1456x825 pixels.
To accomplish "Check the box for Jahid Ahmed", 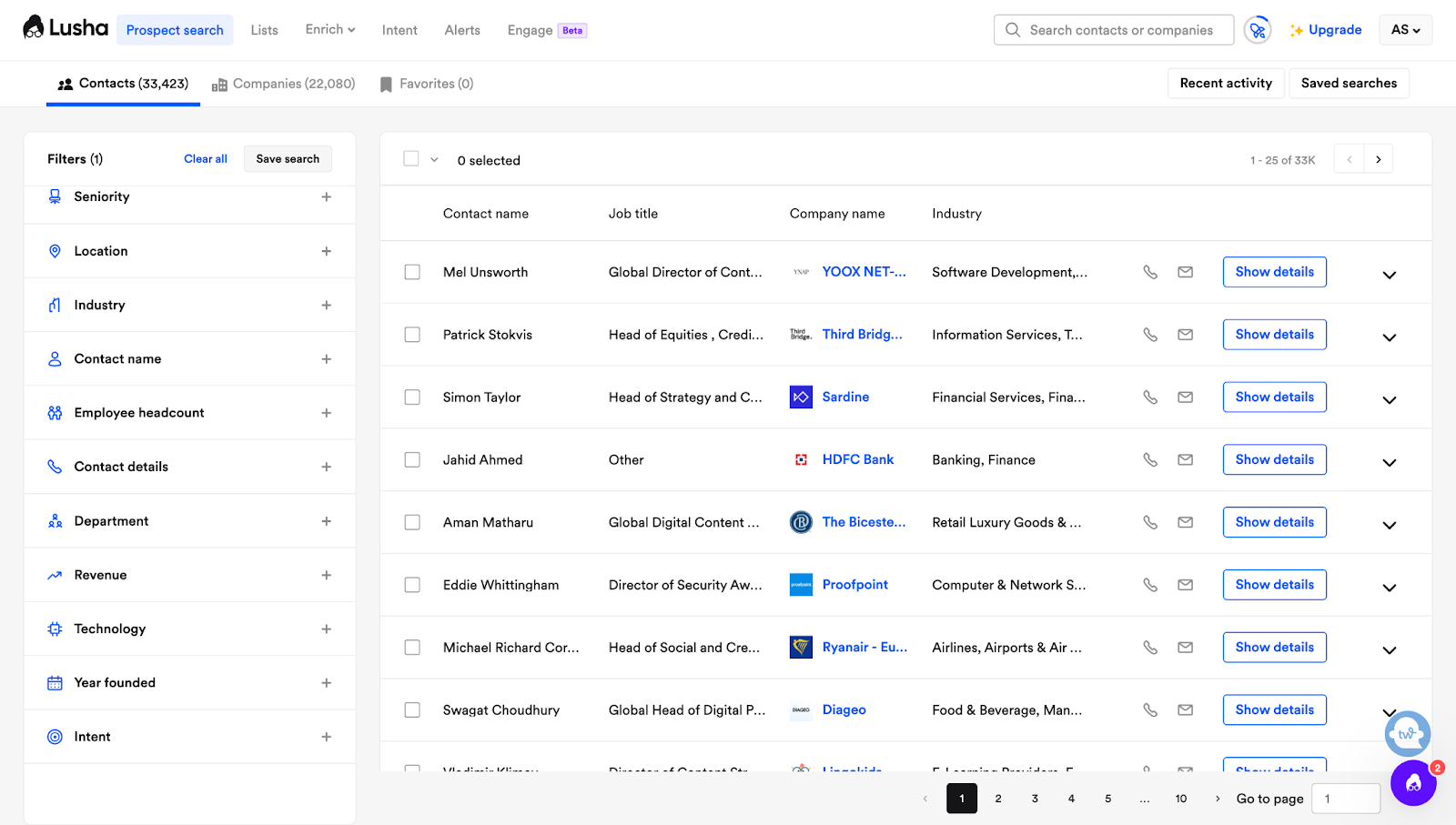I will click(412, 460).
